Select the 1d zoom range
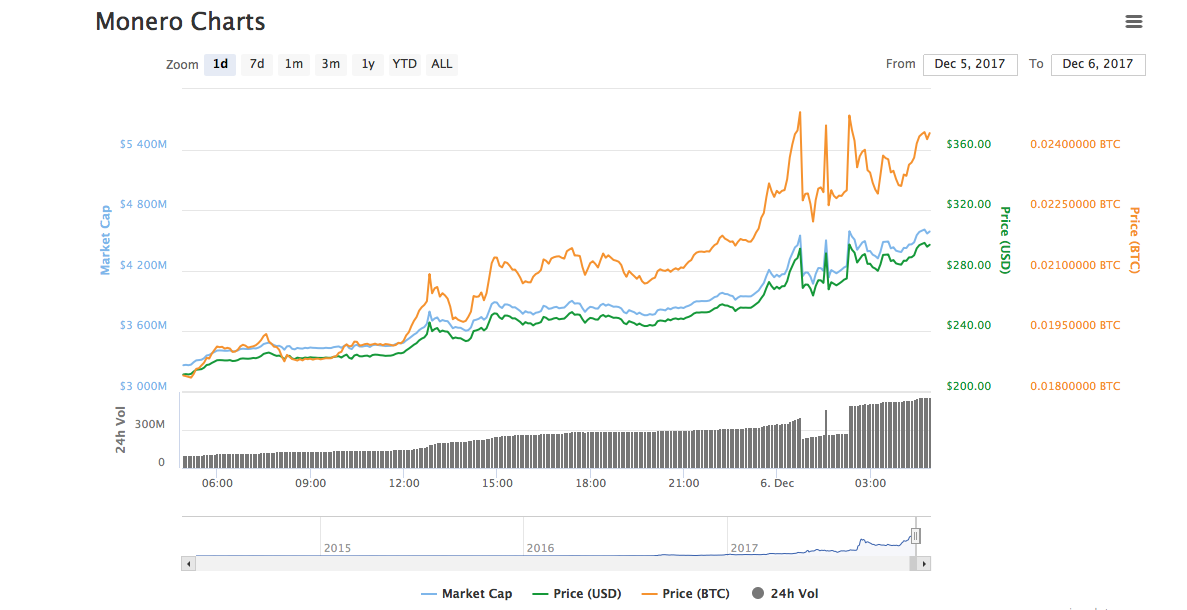 pyautogui.click(x=220, y=64)
